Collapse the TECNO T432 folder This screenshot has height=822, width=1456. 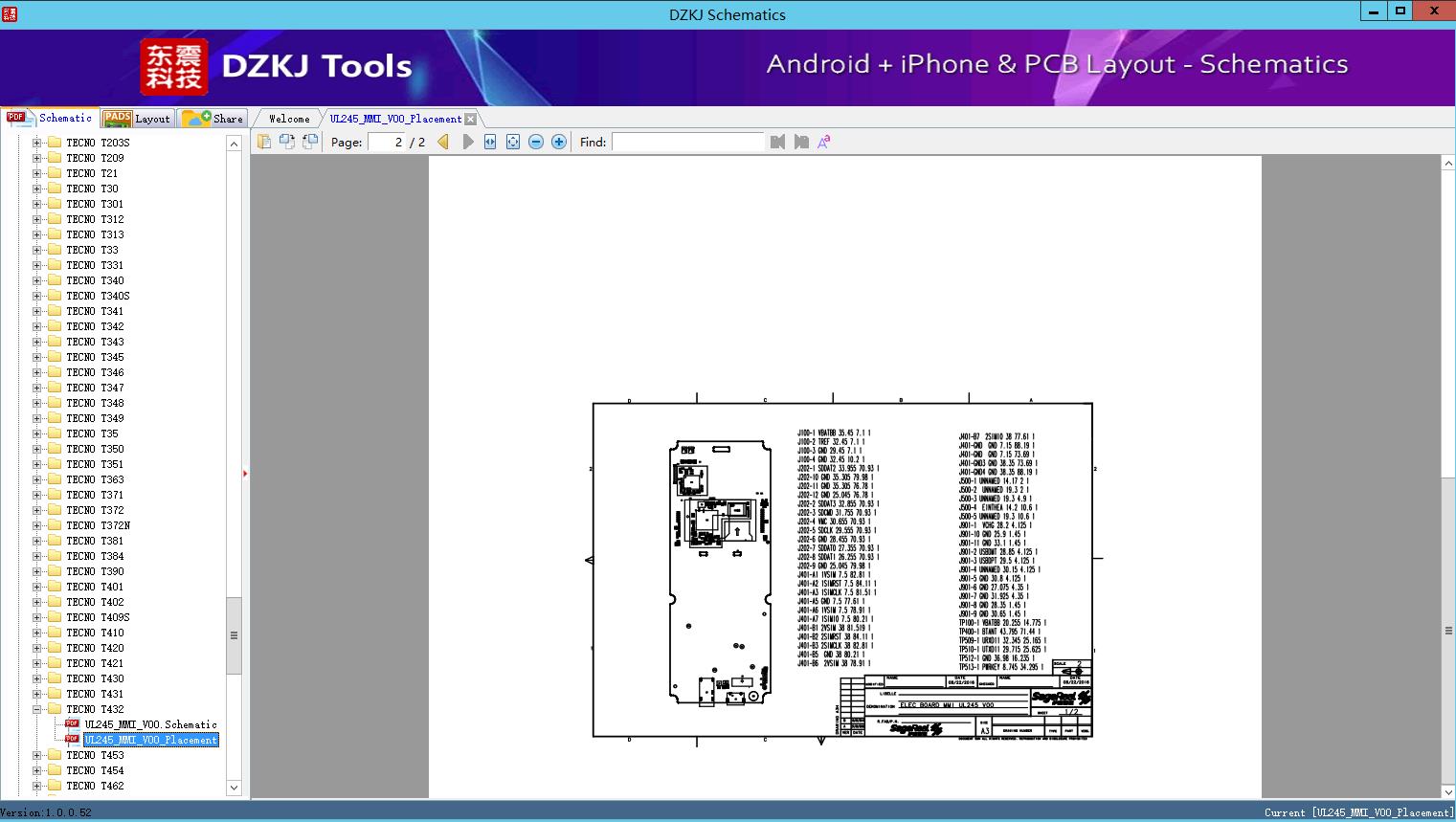click(37, 709)
